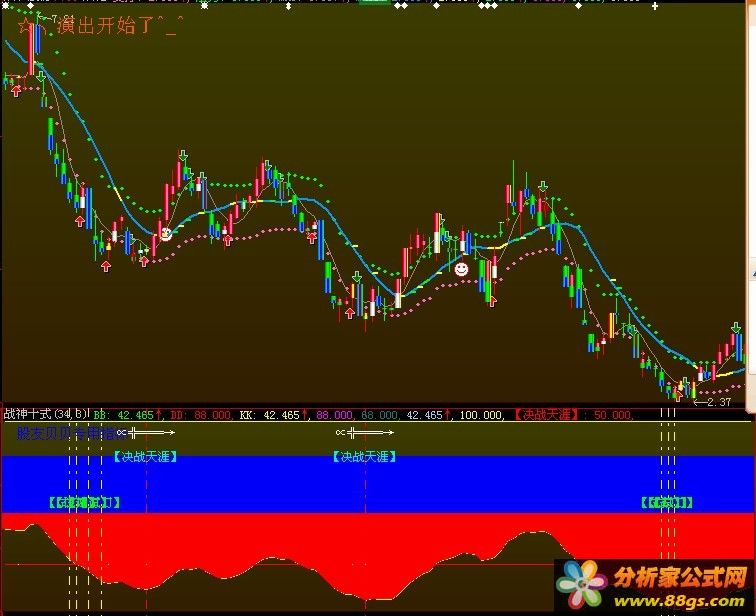756x616 pixels.
Task: Click the leftmost sword signal icon
Action: click(146, 432)
